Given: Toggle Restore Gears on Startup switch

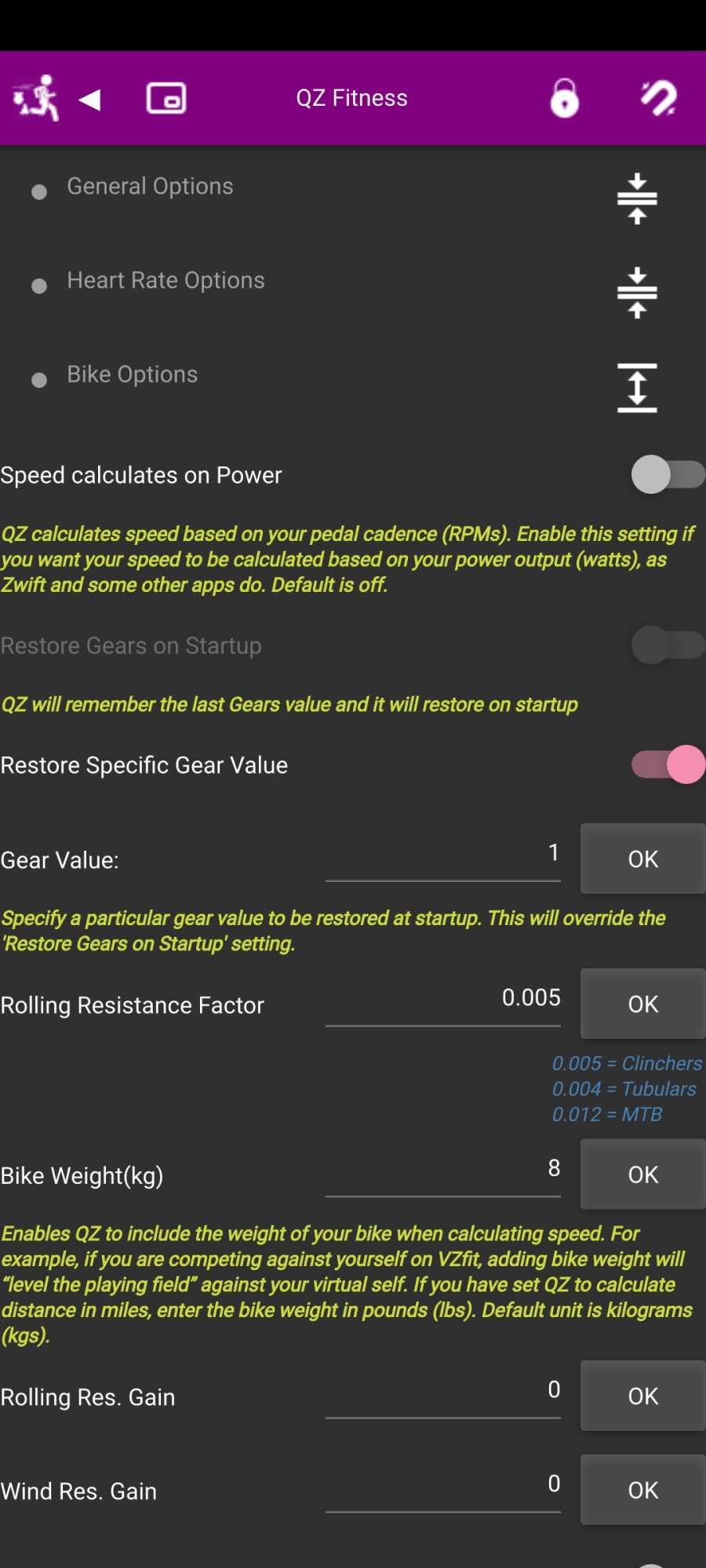Looking at the screenshot, I should click(x=668, y=645).
